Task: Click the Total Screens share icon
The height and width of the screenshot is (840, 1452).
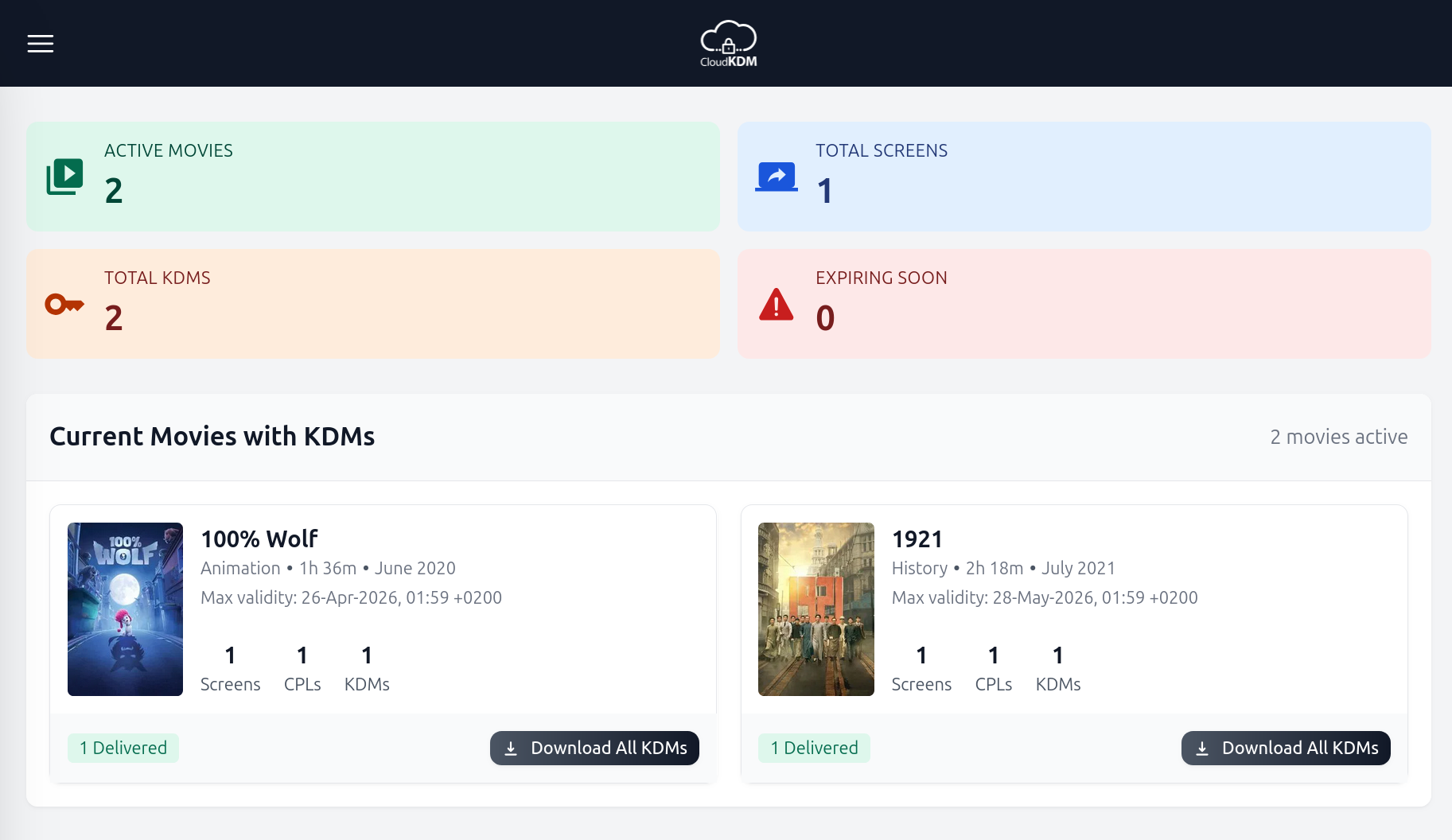Action: [x=776, y=177]
